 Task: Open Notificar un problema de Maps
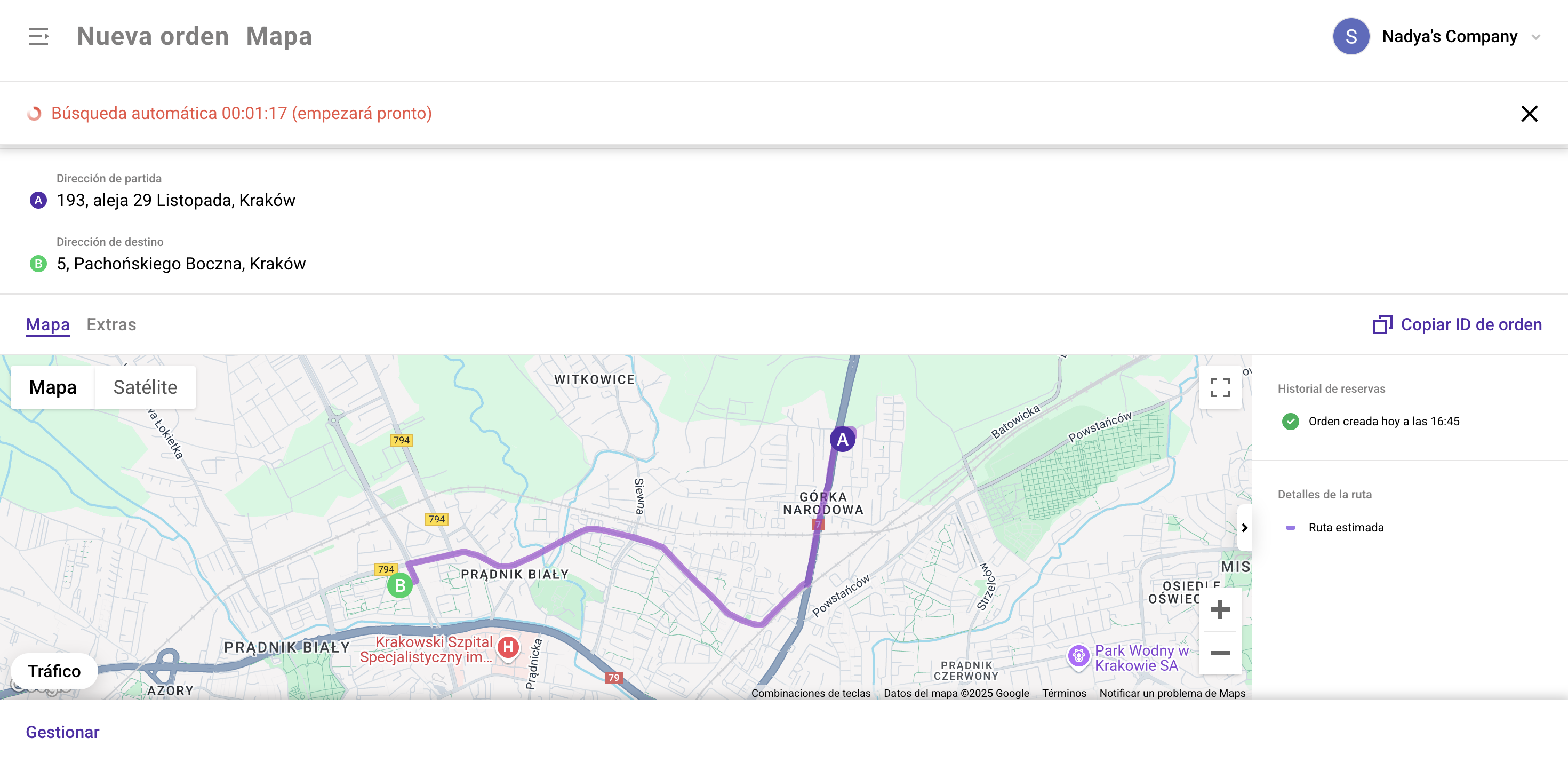click(x=1172, y=693)
